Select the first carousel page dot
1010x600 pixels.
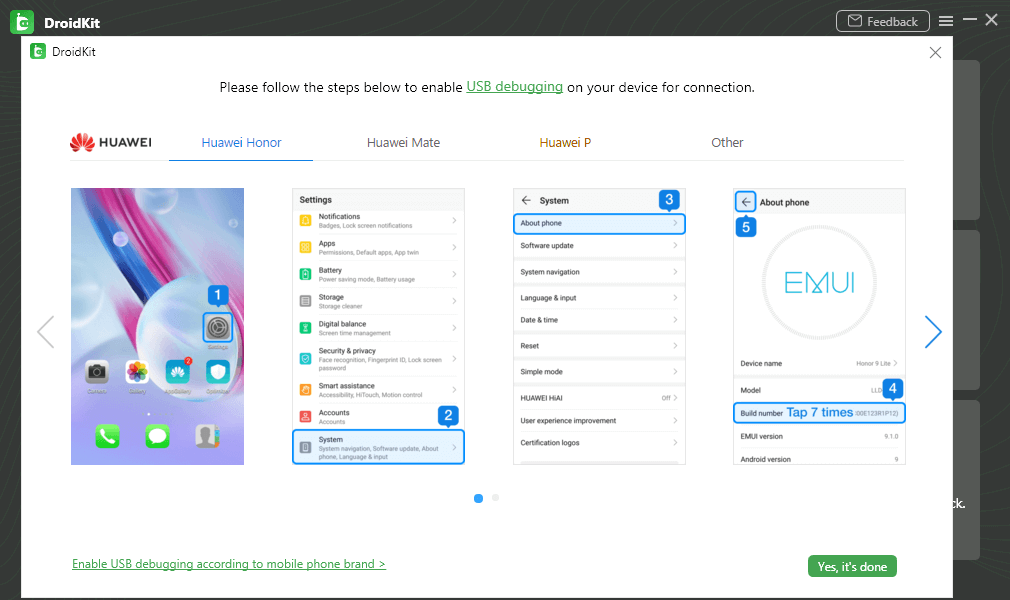click(478, 498)
